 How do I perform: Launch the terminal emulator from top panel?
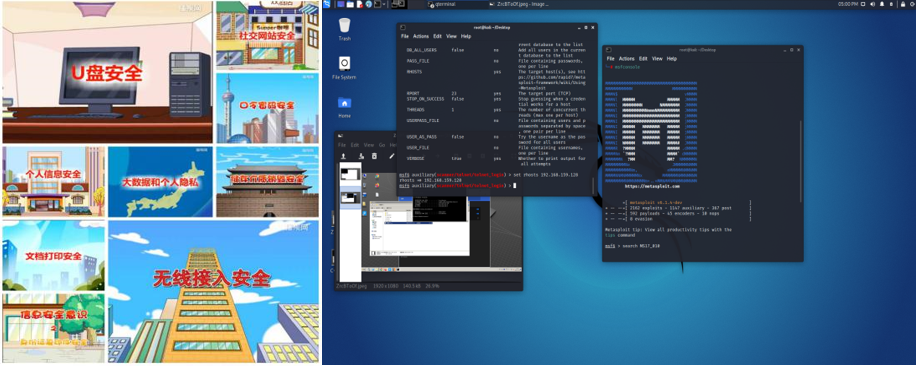(378, 4)
